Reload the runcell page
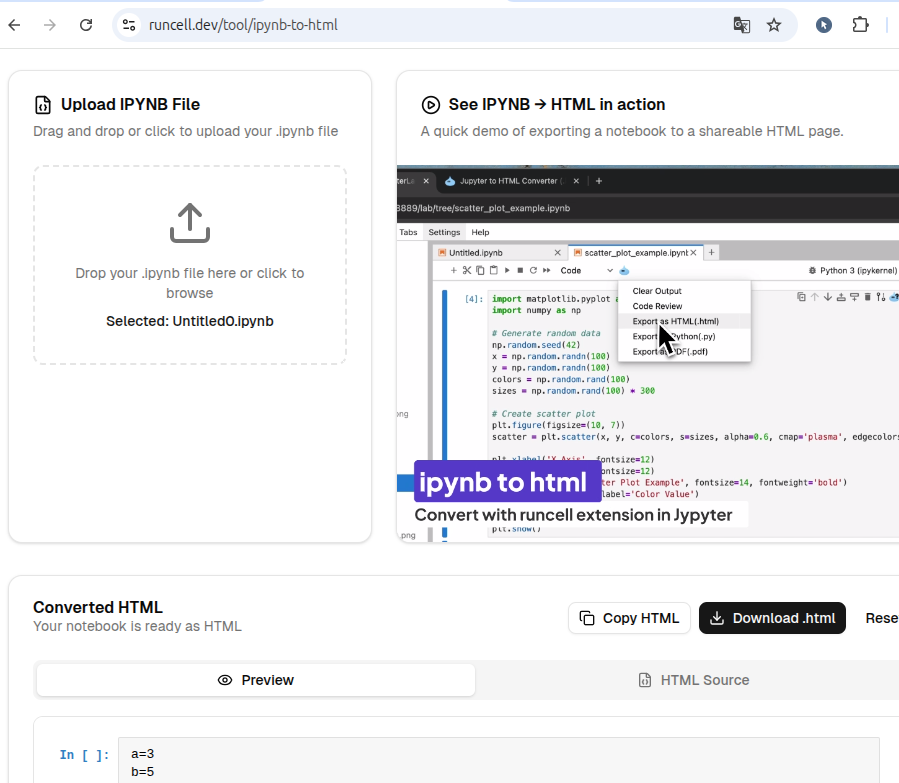Image resolution: width=899 pixels, height=783 pixels. 86,25
